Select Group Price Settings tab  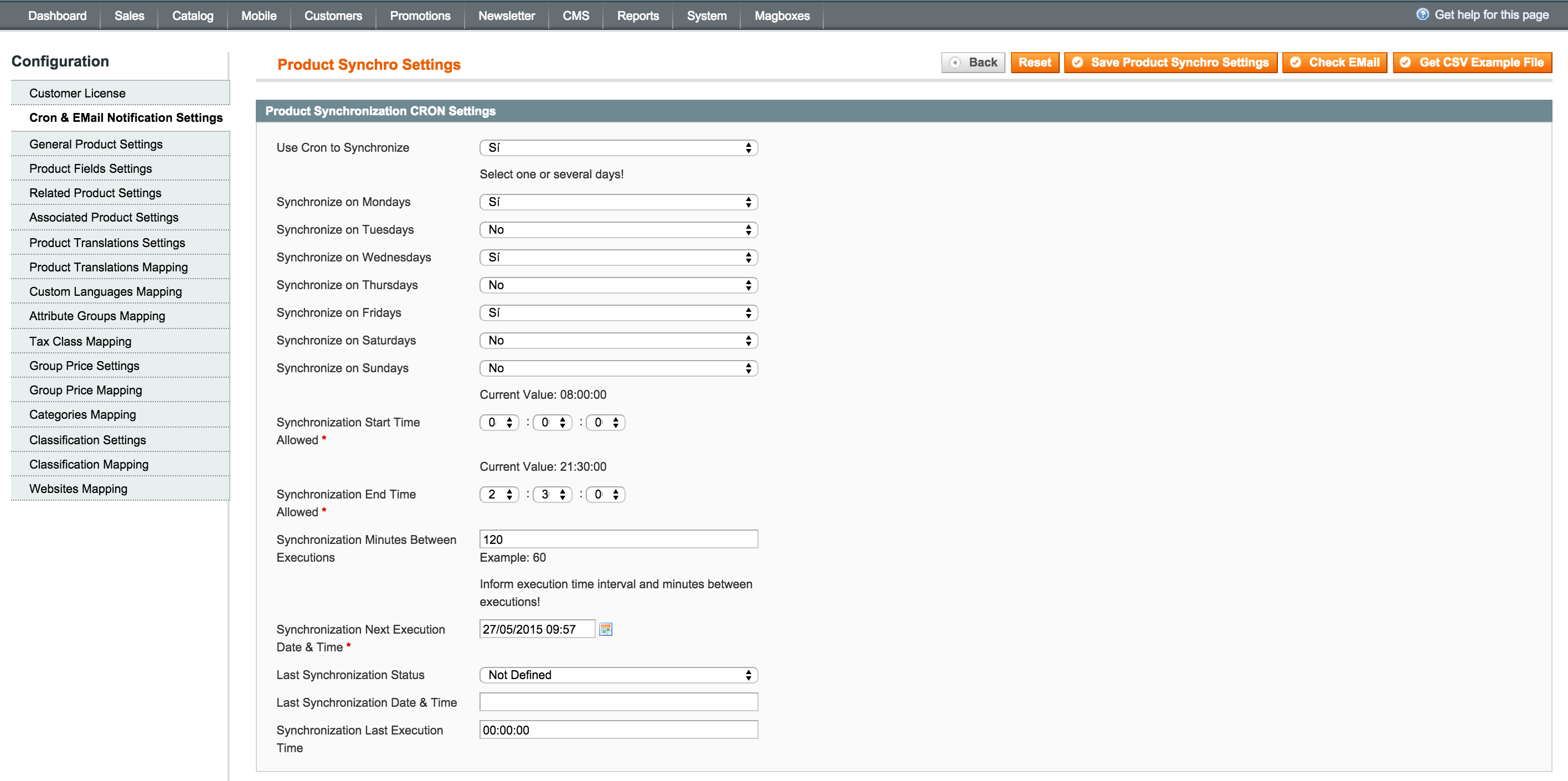[x=121, y=365]
